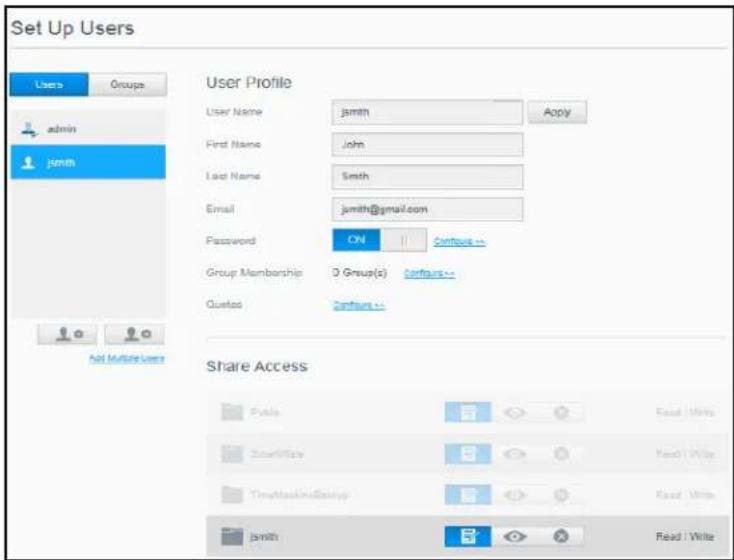The height and width of the screenshot is (560, 734).
Task: Switch to the Groups tab
Action: (x=127, y=85)
